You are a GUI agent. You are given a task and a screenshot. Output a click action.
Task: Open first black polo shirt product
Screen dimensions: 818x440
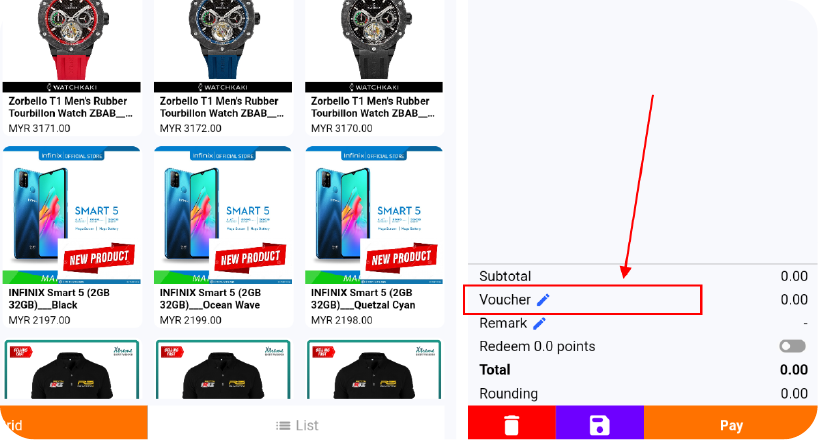pos(72,370)
